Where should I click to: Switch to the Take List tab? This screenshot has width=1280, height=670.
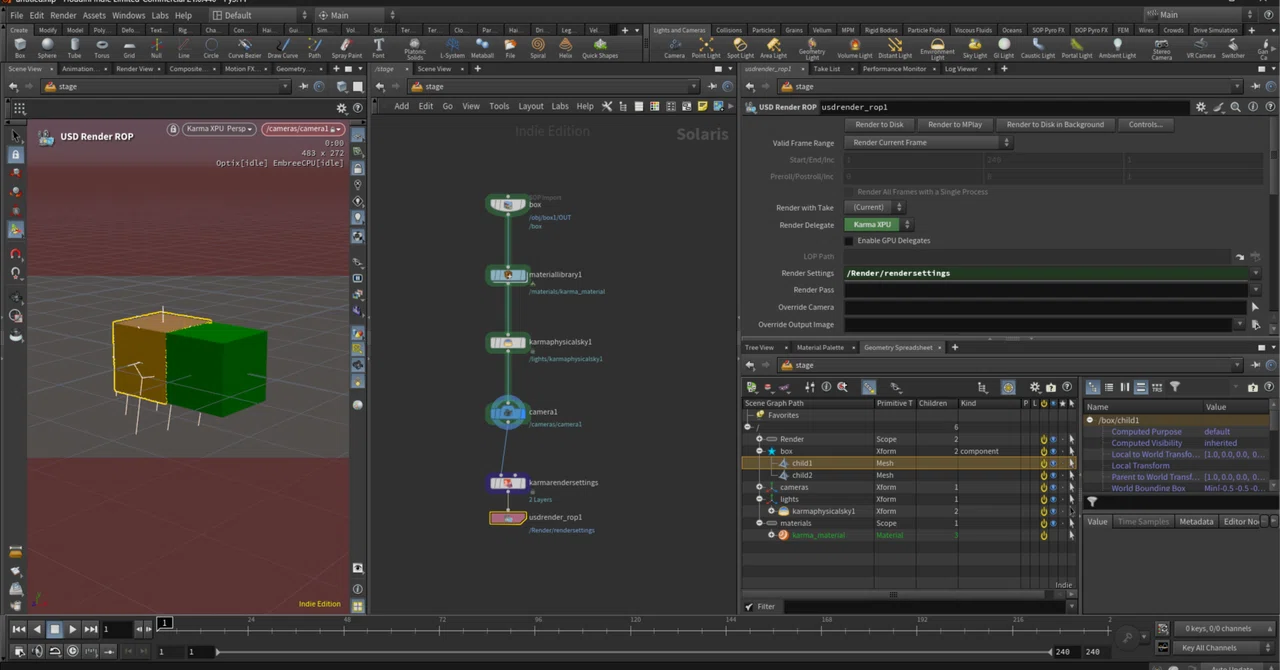(x=826, y=69)
